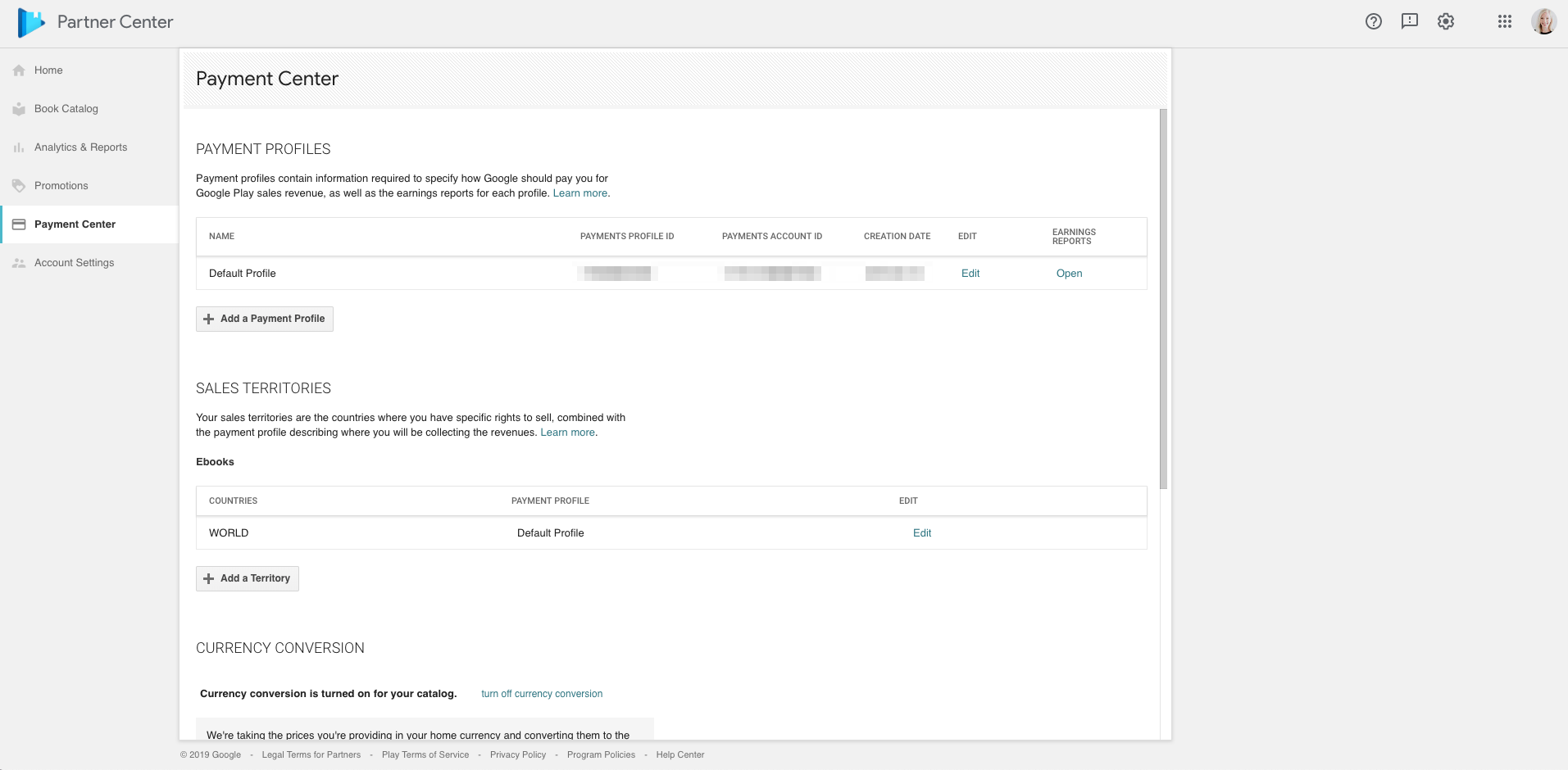Edit the Default Profile payment profile
Screen dimensions: 1568x770
click(x=970, y=274)
